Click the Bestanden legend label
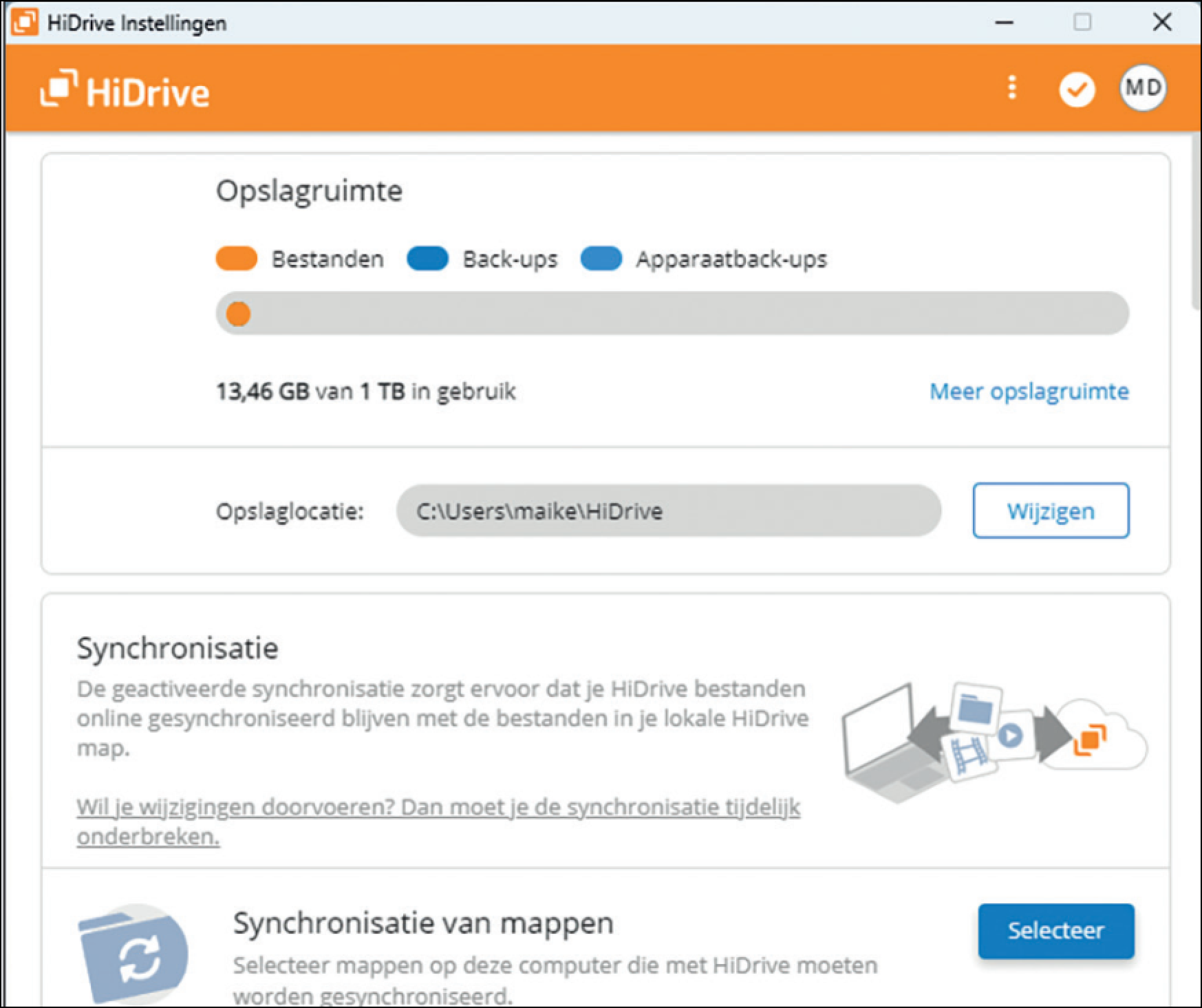The height and width of the screenshot is (1008, 1202). coord(328,259)
